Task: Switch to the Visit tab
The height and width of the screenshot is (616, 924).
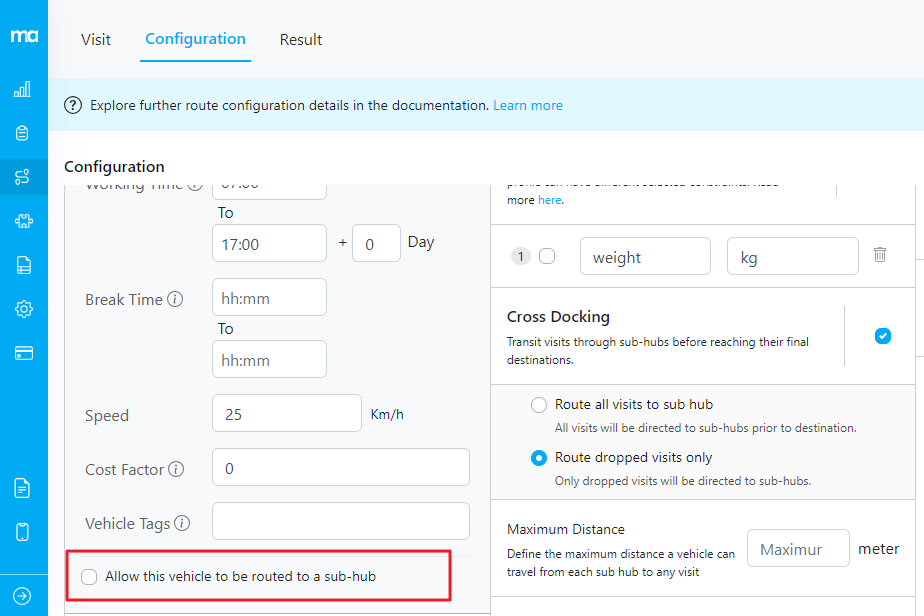Action: (x=96, y=40)
